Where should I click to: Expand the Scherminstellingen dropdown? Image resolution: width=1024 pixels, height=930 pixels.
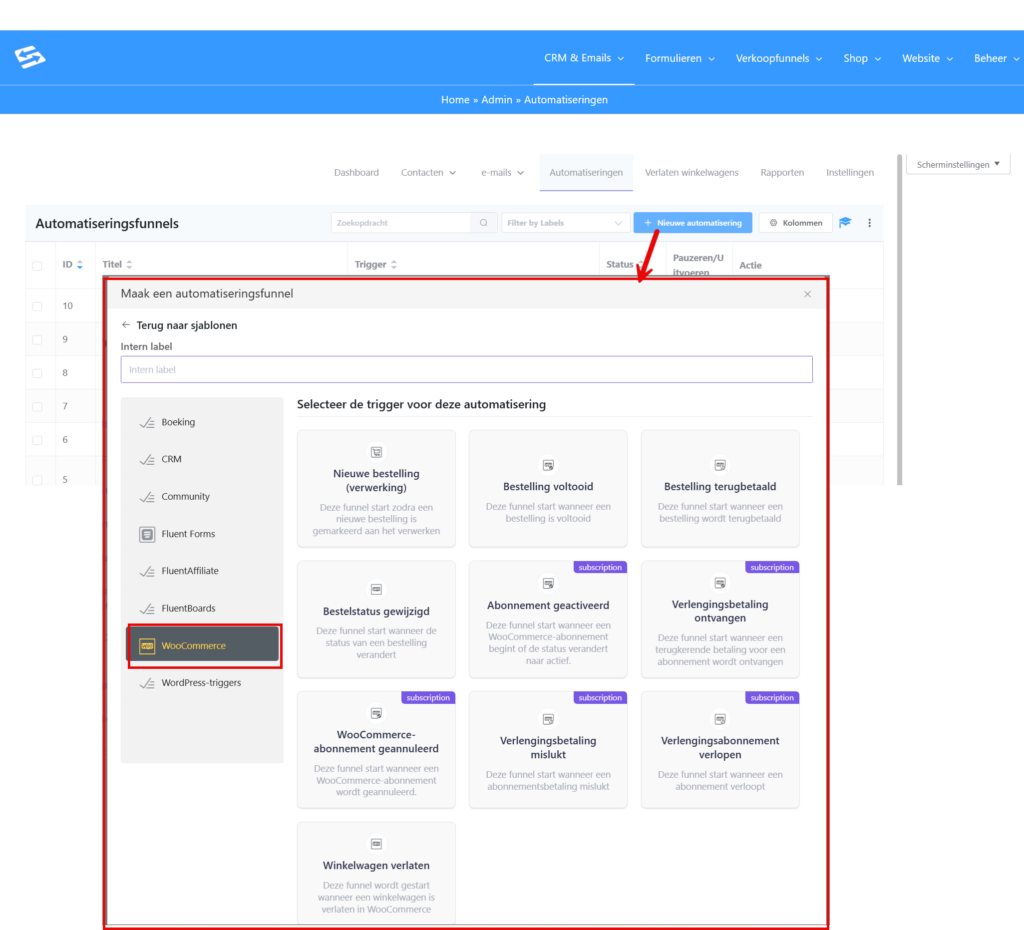(x=957, y=164)
